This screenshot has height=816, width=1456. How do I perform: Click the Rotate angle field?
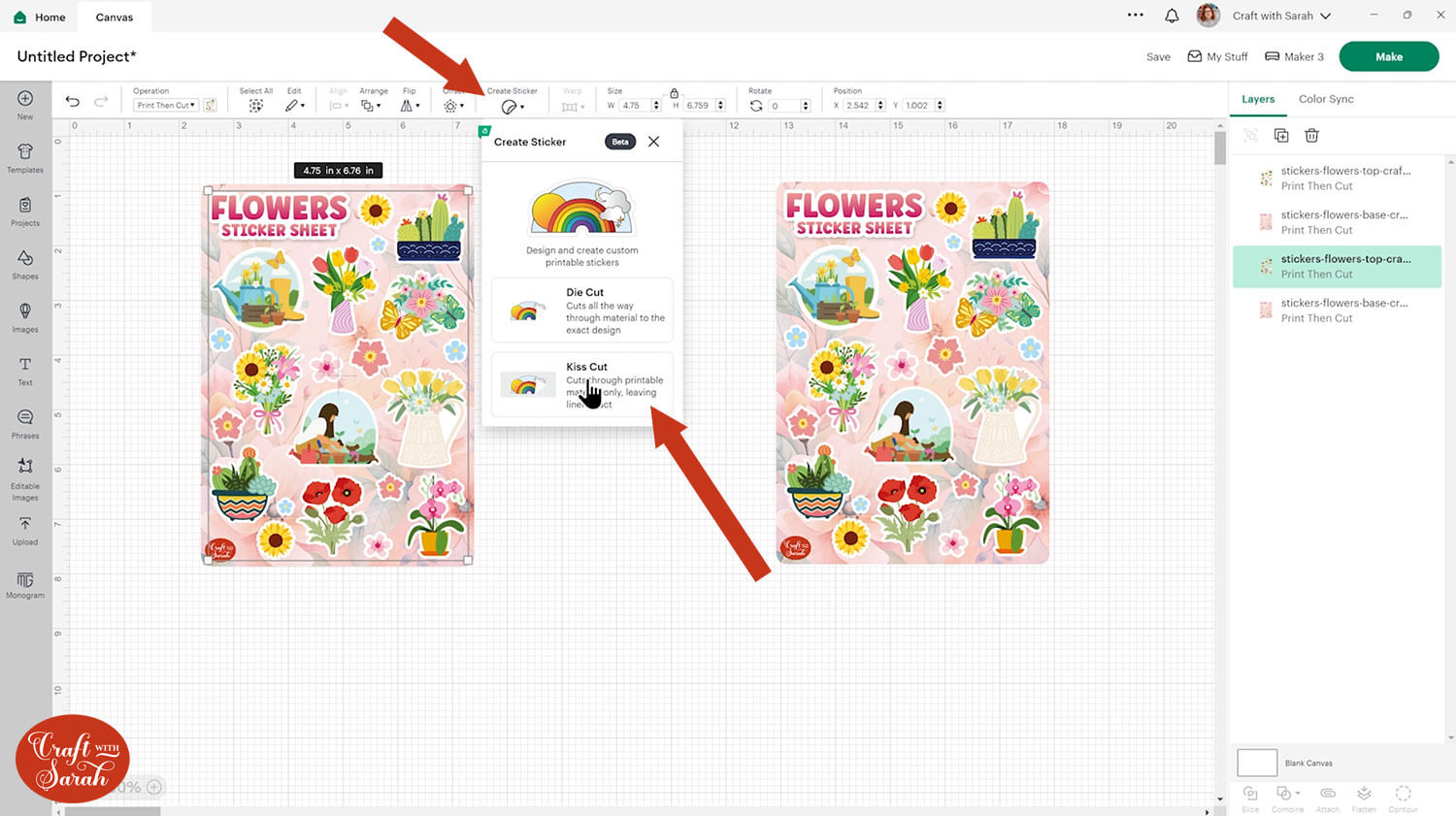784,106
